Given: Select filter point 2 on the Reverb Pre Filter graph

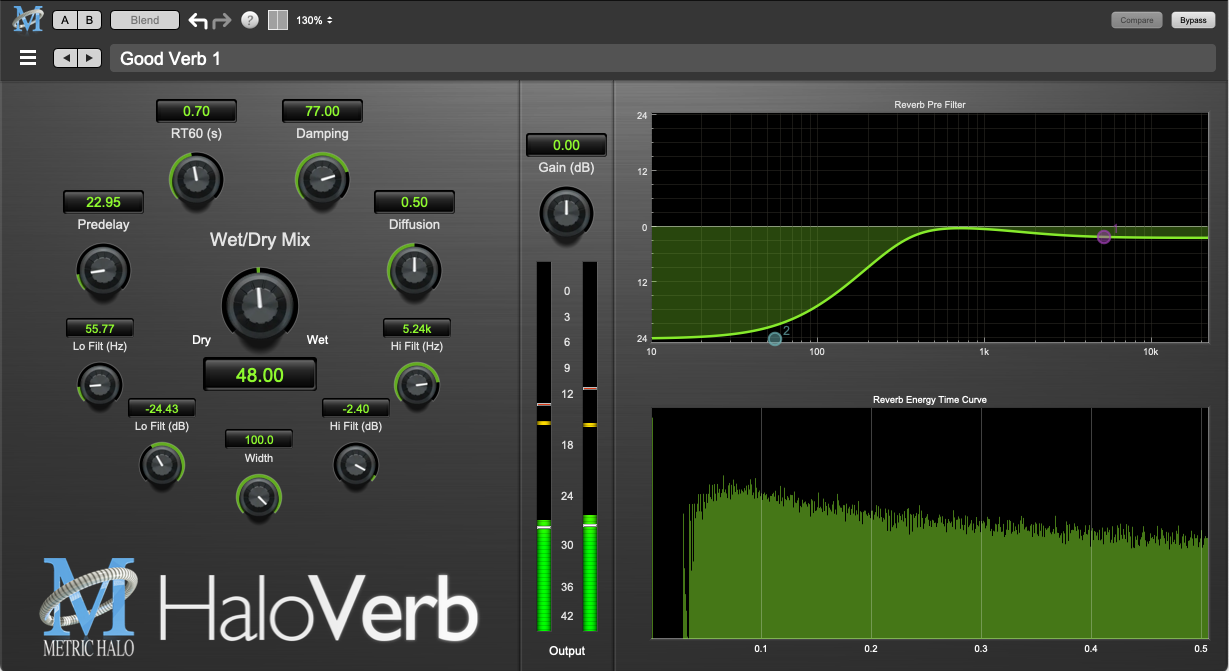Looking at the screenshot, I should pyautogui.click(x=774, y=339).
